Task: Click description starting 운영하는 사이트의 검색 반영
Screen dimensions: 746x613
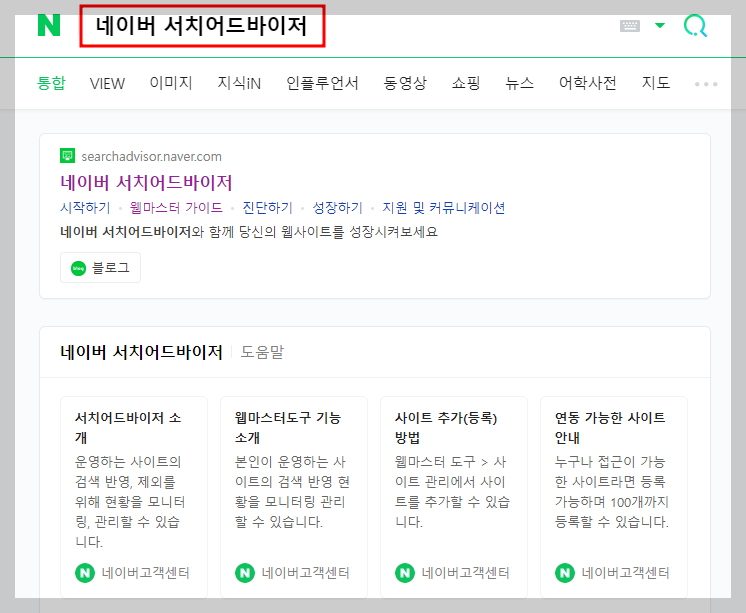Action: pyautogui.click(x=130, y=502)
